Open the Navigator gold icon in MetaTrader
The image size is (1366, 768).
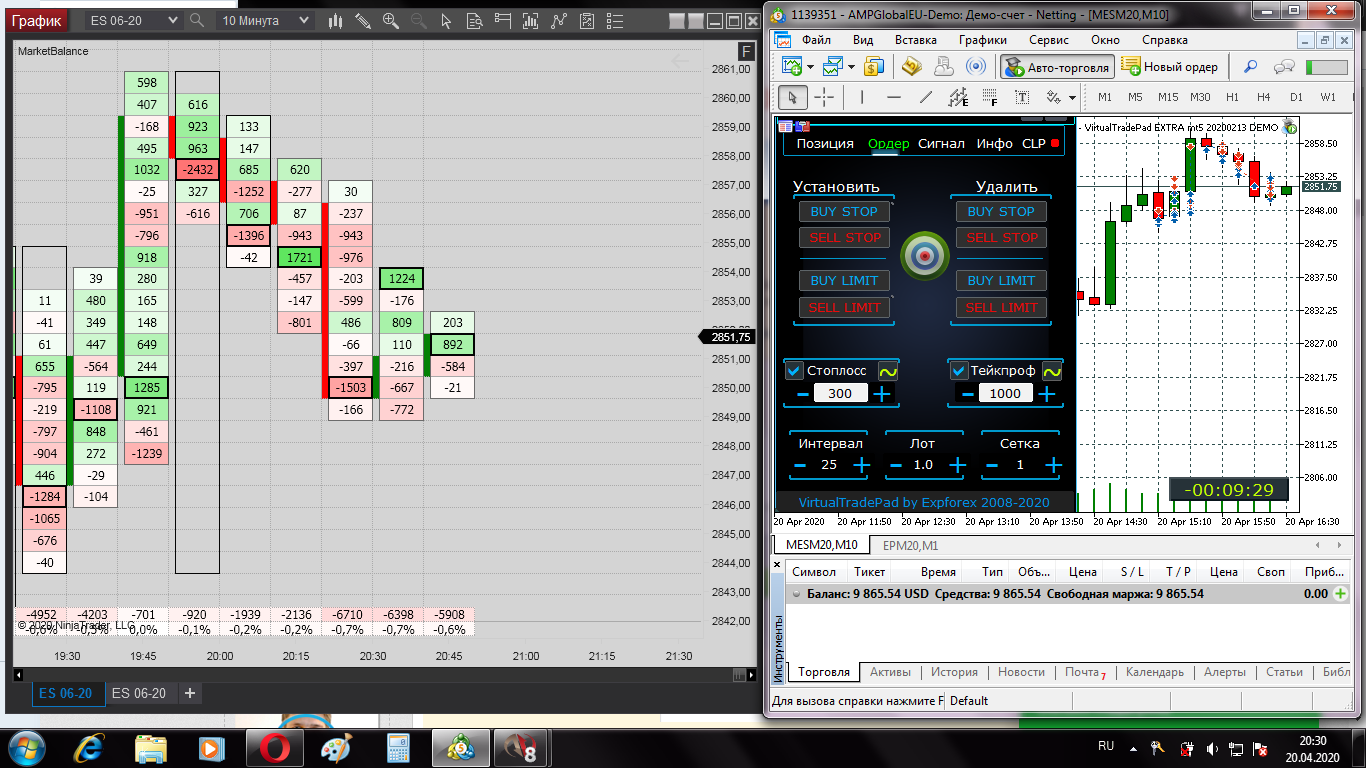pyautogui.click(x=911, y=67)
